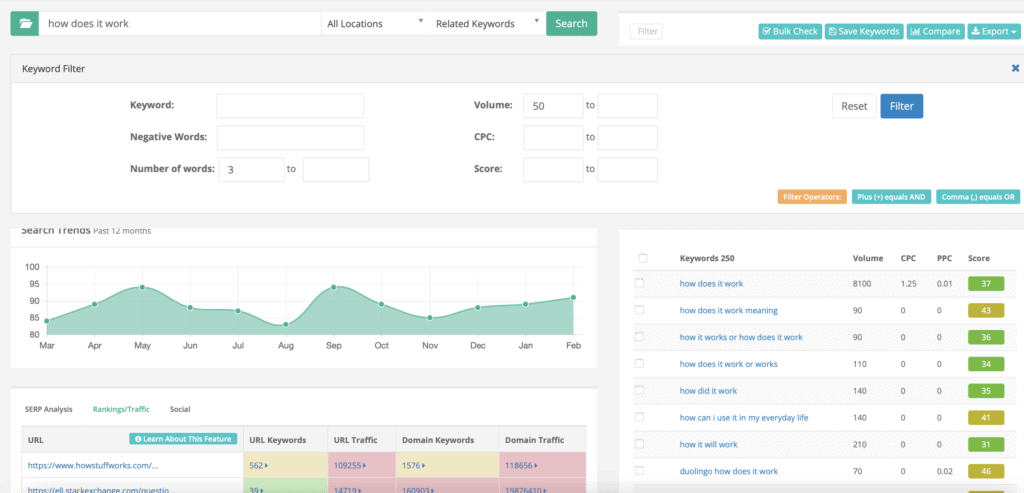
Task: Expand URL Traffic value 109255
Action: click(351, 465)
